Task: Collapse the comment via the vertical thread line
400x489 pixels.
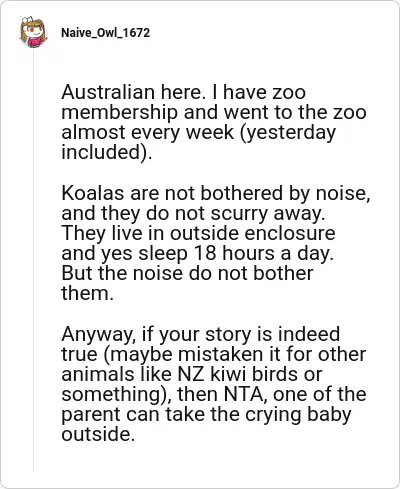Action: (33, 260)
